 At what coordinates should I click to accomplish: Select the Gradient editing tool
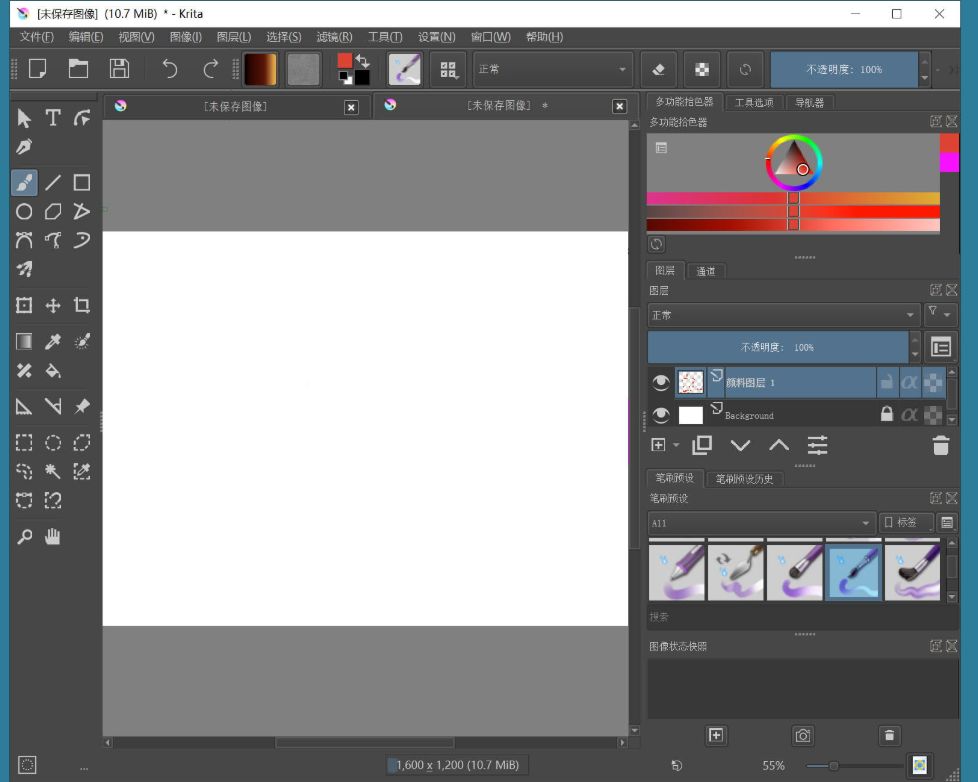(23, 341)
